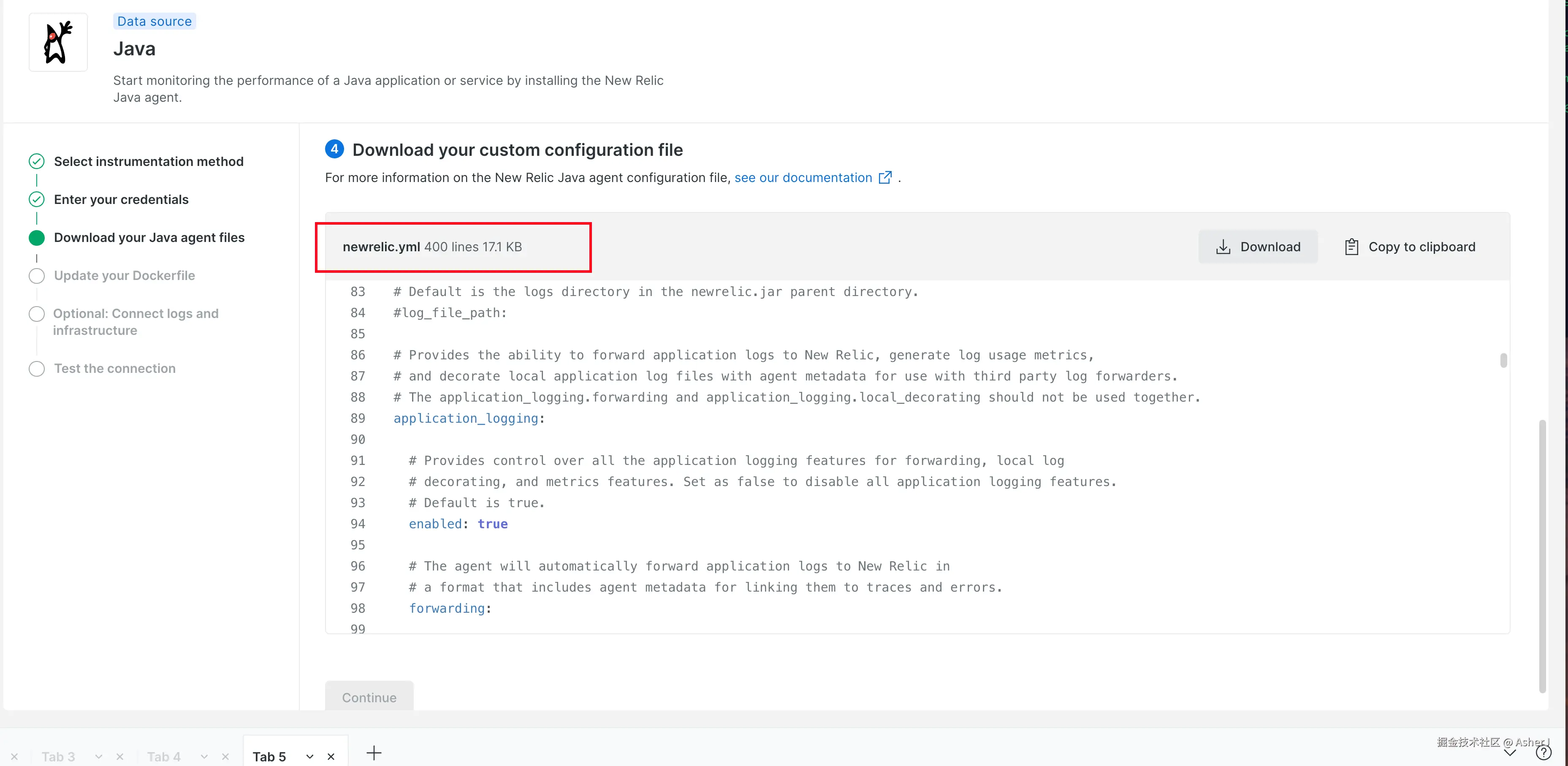Switch to Tab 4

[164, 756]
